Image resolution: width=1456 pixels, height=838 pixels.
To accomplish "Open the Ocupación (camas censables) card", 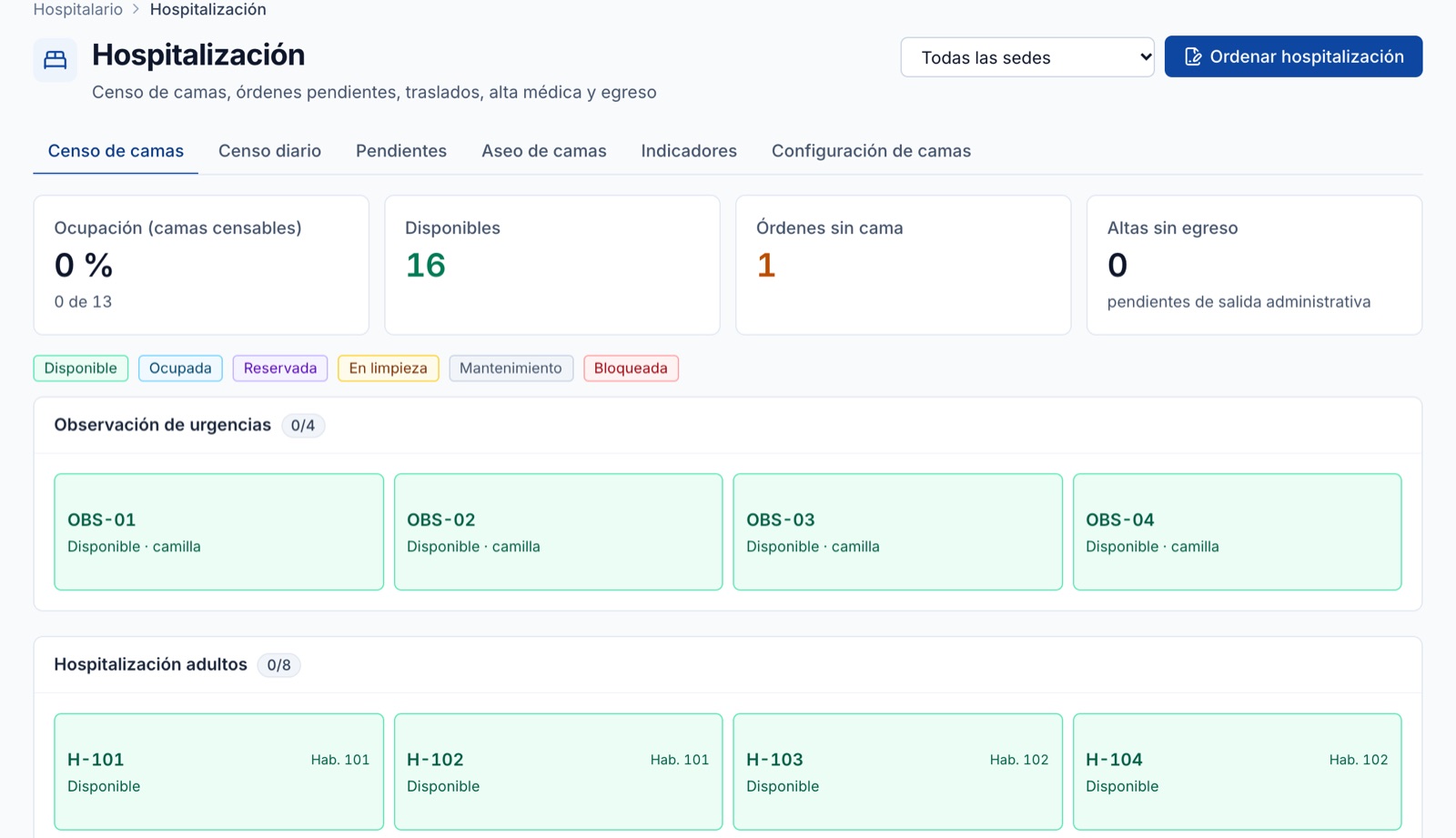I will point(201,265).
